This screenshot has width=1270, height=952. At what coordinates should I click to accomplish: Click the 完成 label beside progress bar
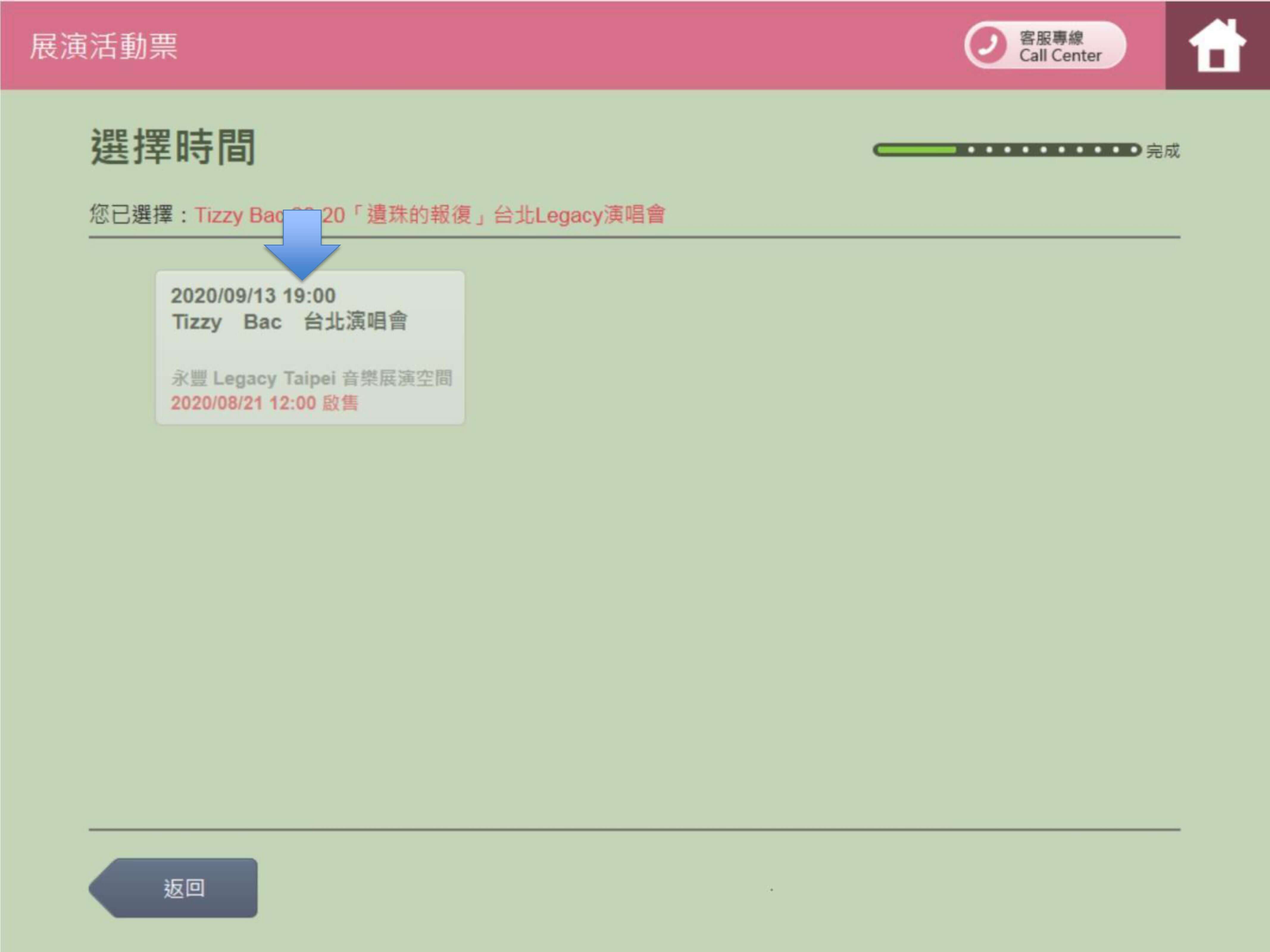click(x=1163, y=151)
